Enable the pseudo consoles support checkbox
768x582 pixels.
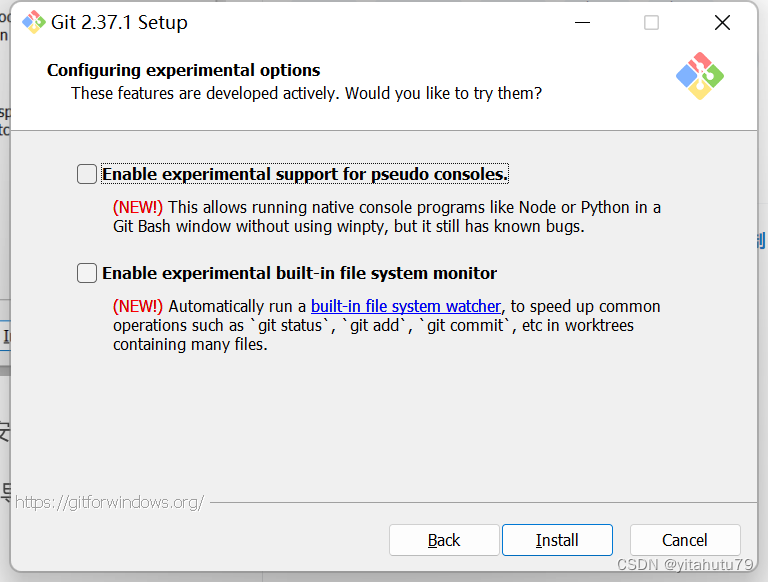[x=87, y=174]
